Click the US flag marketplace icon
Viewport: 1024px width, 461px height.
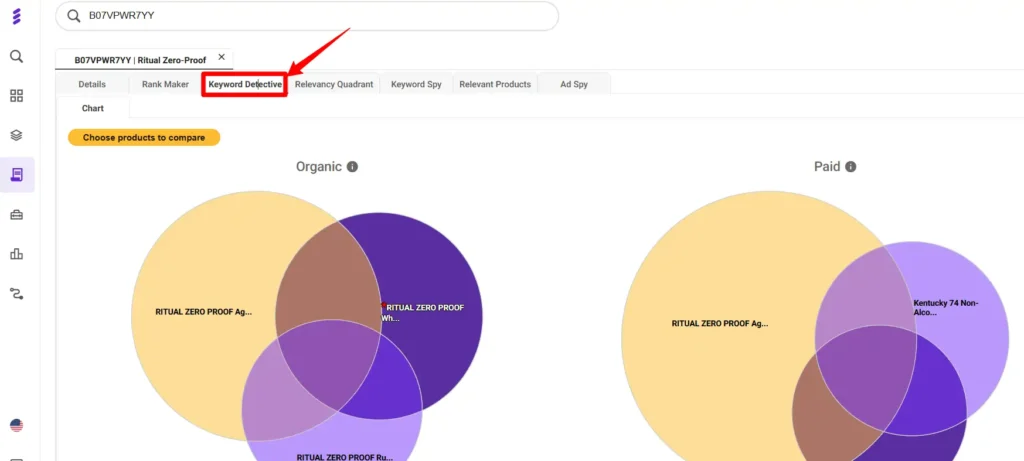coord(17,426)
